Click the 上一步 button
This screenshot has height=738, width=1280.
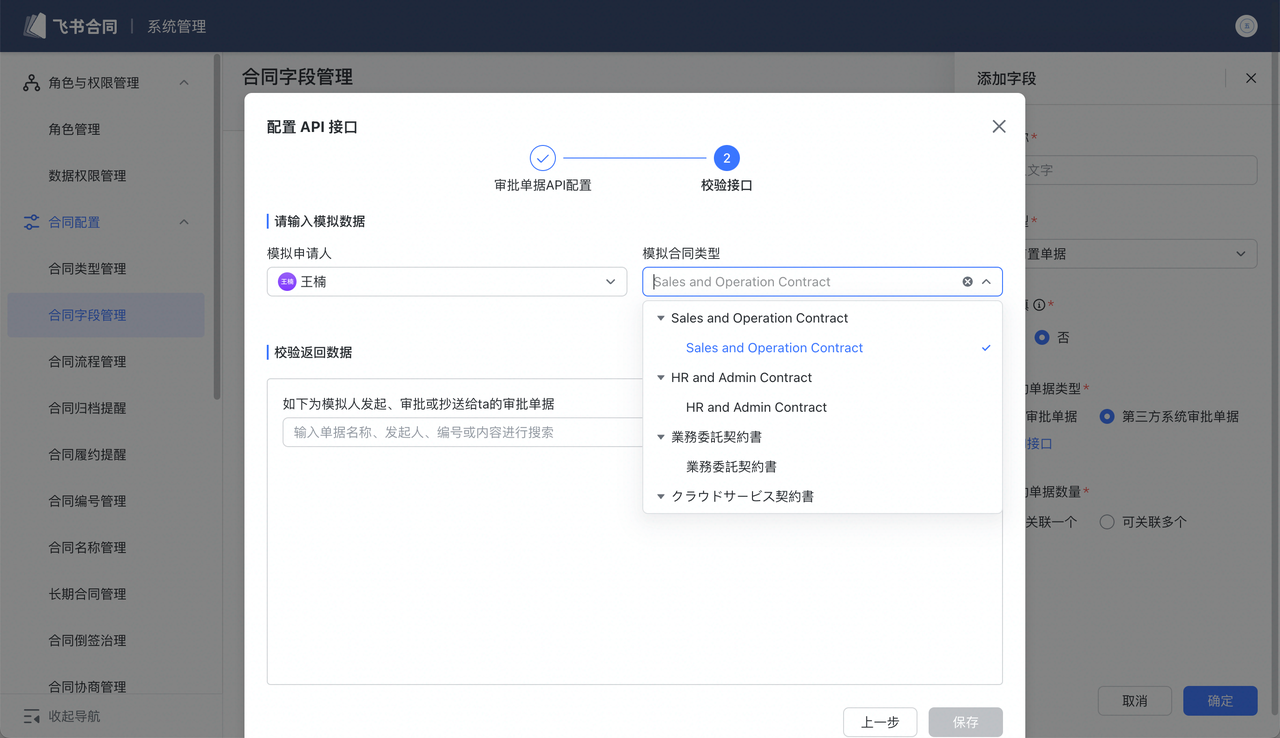click(x=880, y=722)
